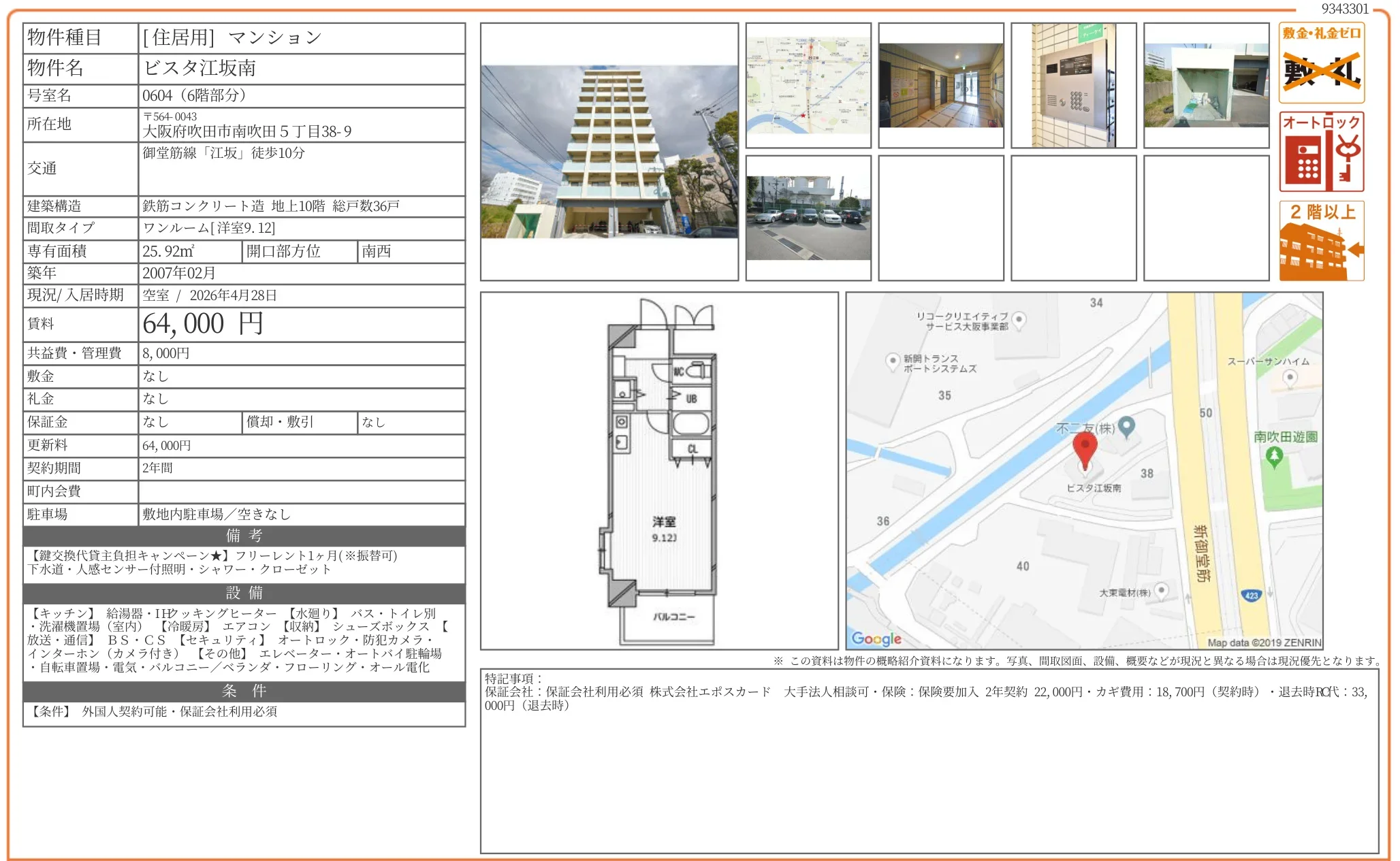Click the オートロック keypad icon
The image size is (1400, 861).
[x=1321, y=152]
